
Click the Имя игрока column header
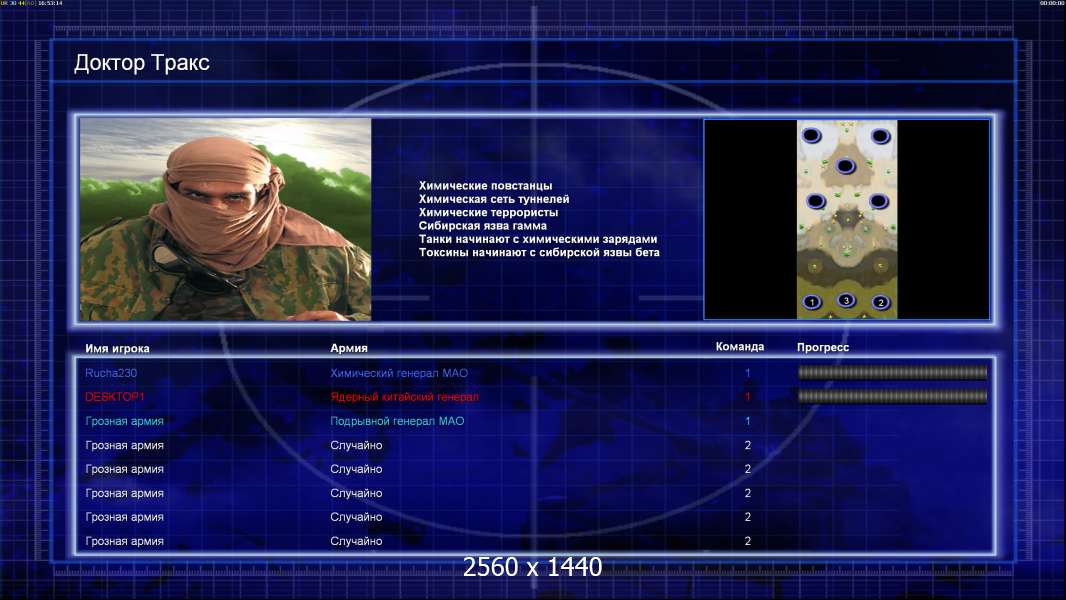(x=117, y=349)
